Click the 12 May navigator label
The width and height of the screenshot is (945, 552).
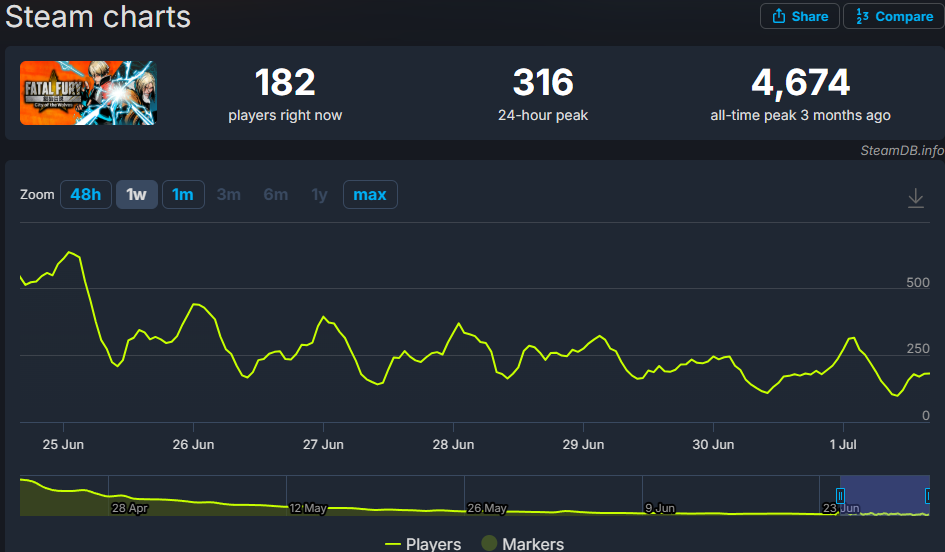click(308, 508)
